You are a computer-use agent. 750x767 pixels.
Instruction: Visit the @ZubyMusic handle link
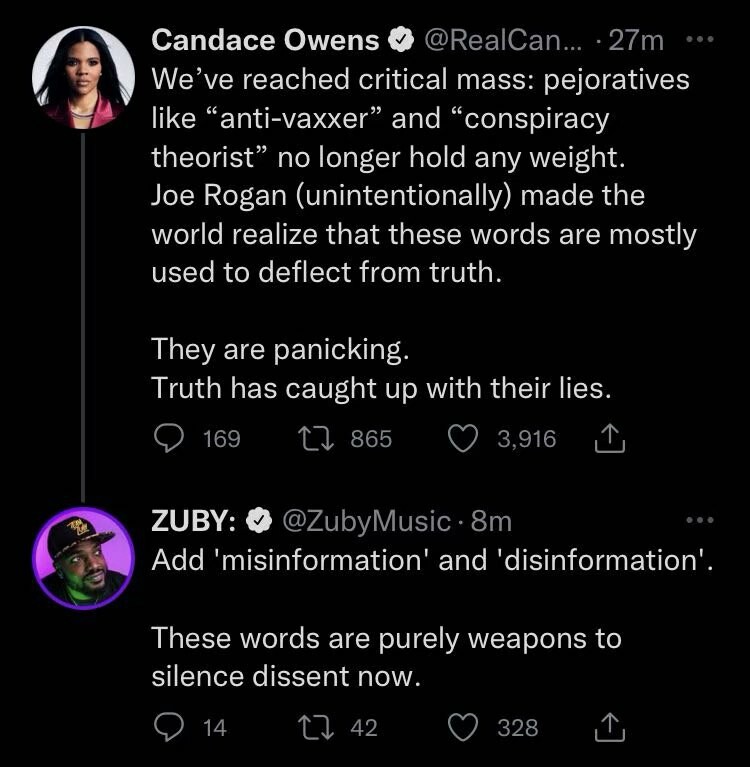pyautogui.click(x=366, y=521)
